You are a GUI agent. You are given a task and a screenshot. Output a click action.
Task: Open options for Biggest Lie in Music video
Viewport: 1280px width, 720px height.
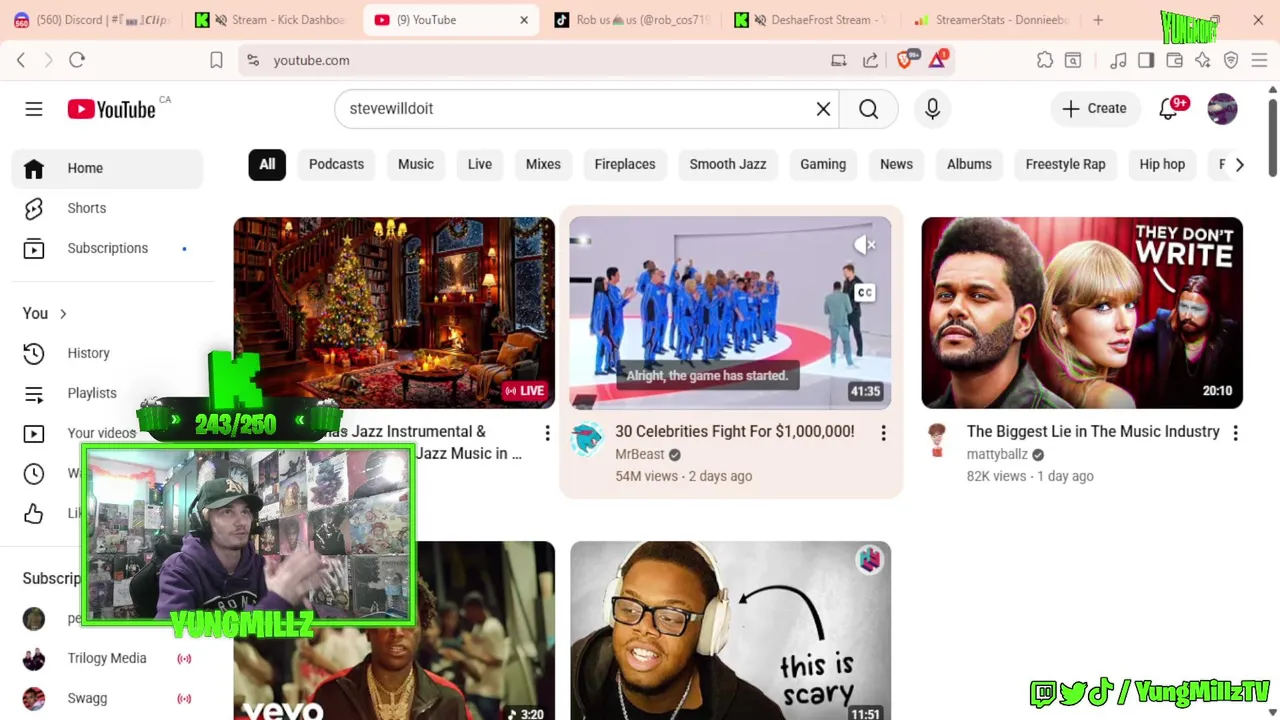tap(1235, 433)
